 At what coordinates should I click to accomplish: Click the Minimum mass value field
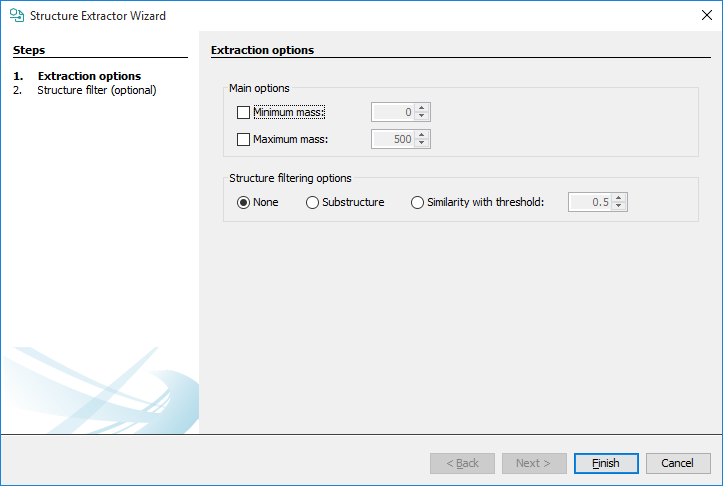pyautogui.click(x=393, y=113)
